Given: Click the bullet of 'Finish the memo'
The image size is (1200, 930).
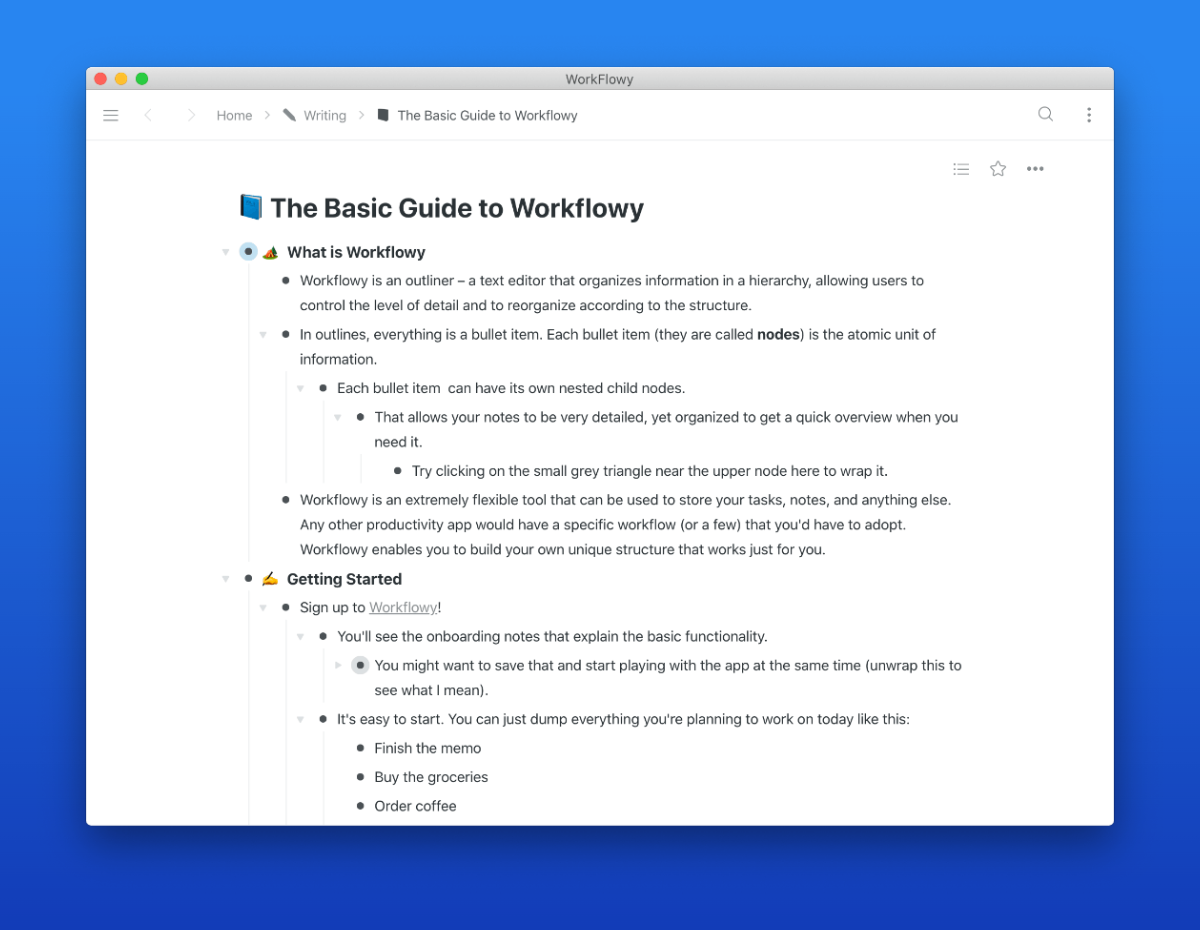Looking at the screenshot, I should [x=360, y=748].
